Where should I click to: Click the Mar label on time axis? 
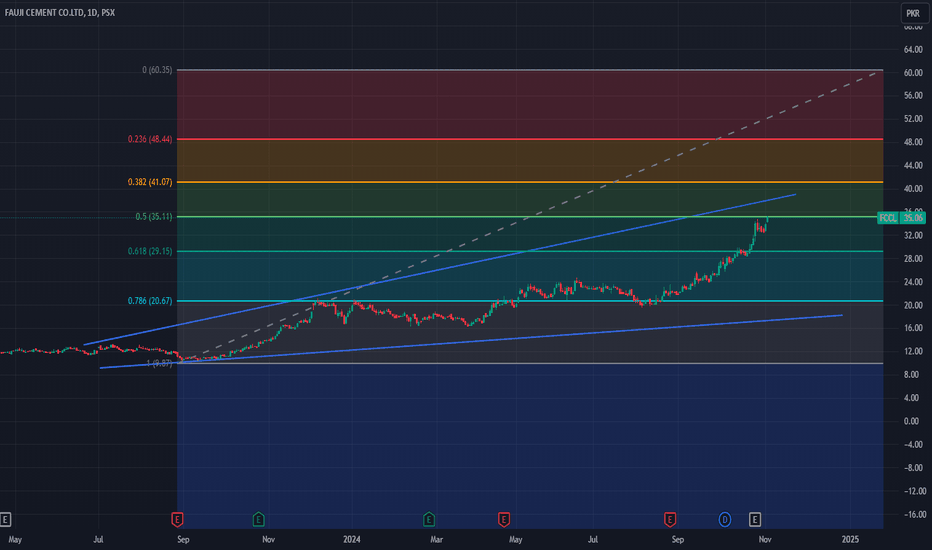point(436,539)
